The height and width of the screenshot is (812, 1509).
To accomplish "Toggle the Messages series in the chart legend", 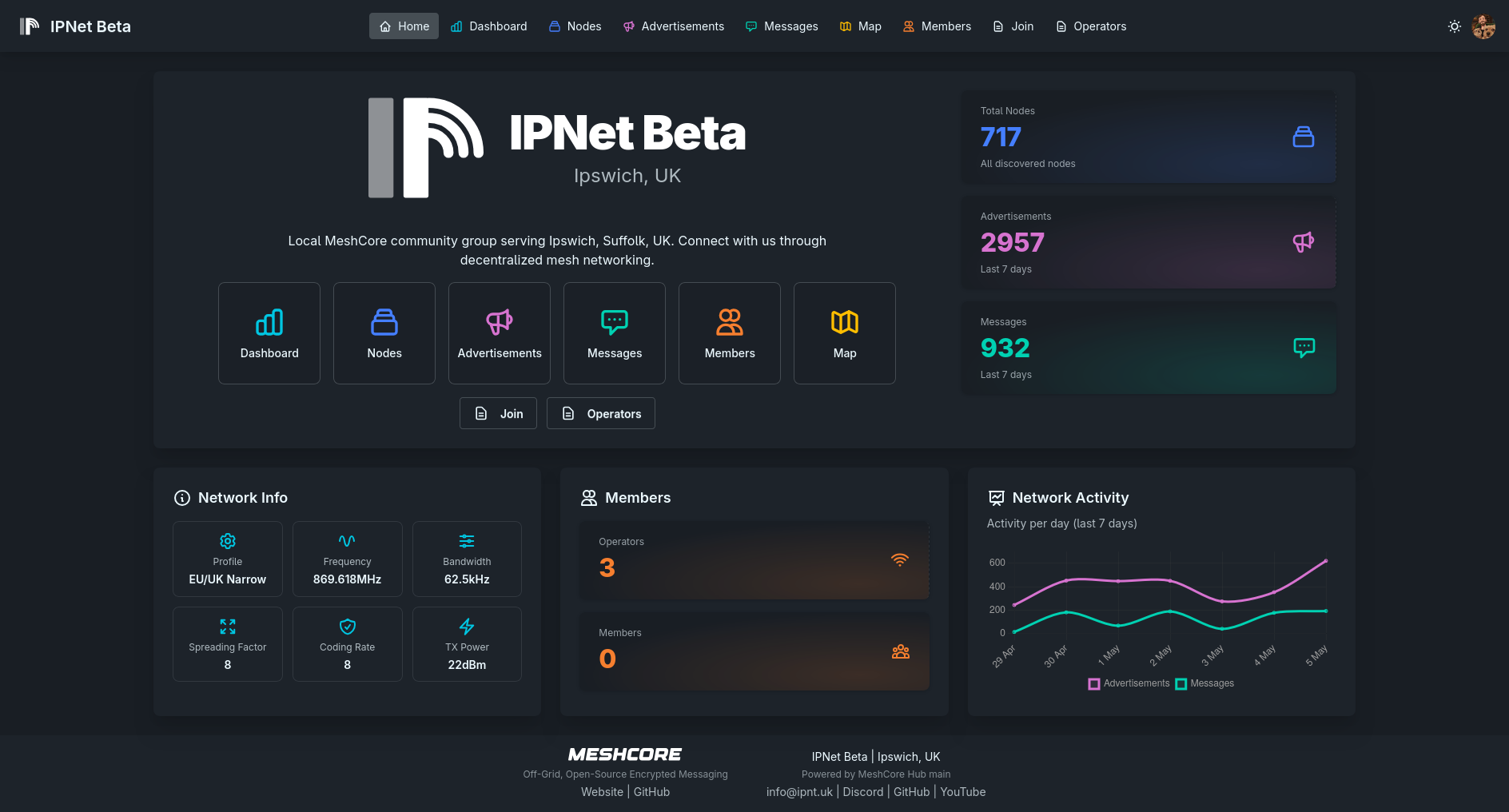I will [1204, 683].
